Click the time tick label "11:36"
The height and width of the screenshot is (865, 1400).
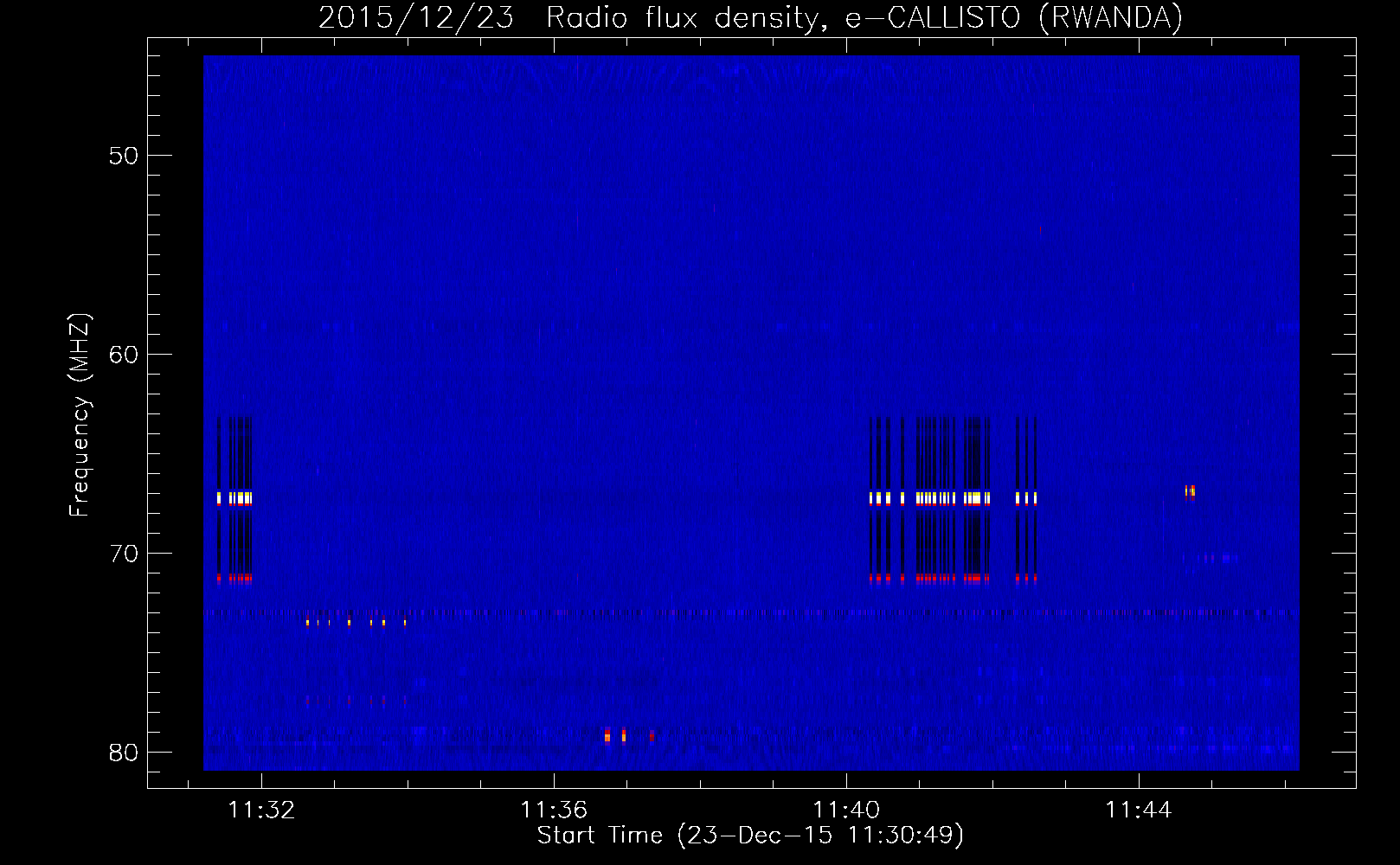click(x=554, y=810)
